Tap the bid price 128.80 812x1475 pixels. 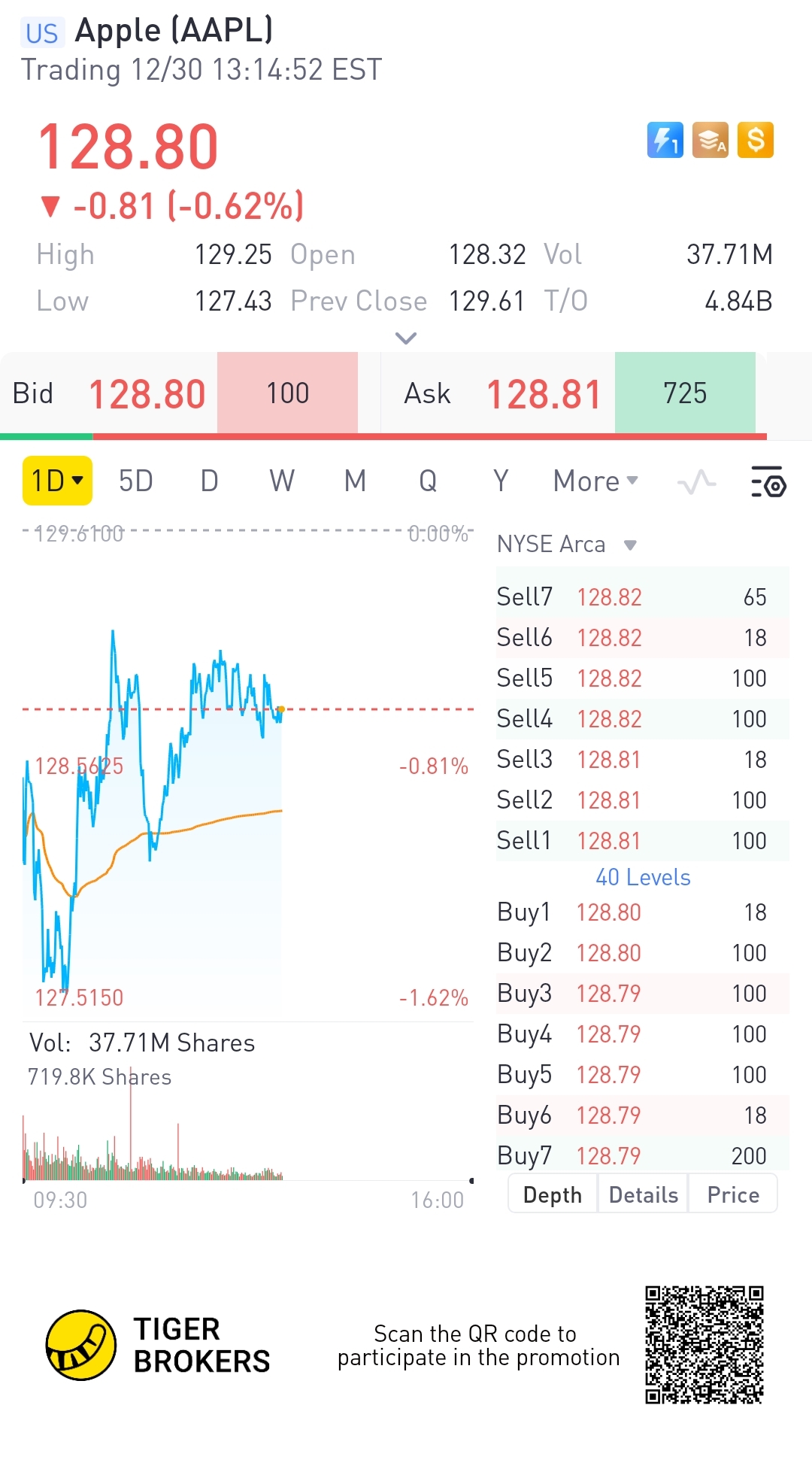pos(147,394)
